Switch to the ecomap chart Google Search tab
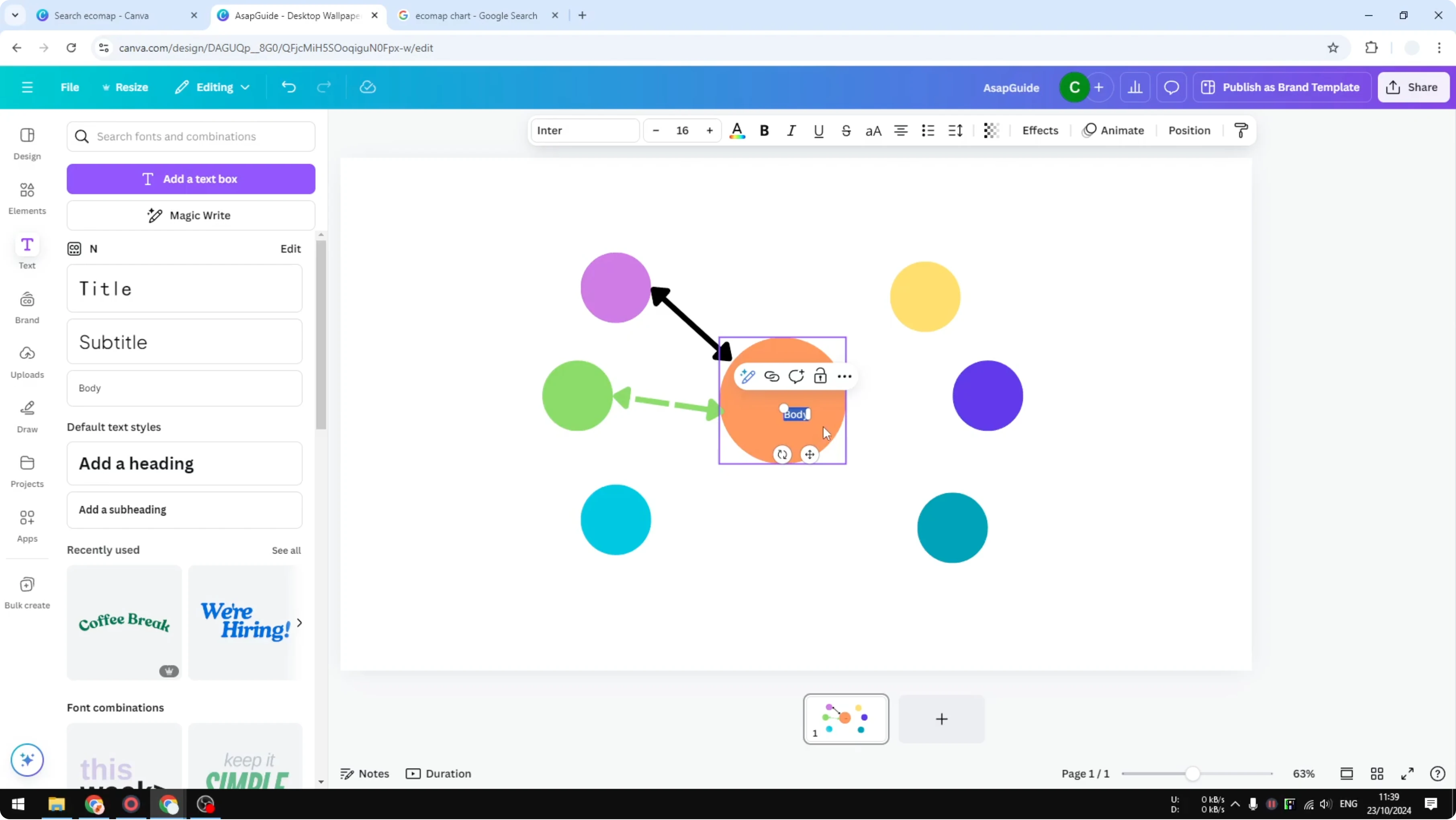This screenshot has height=820, width=1456. tap(475, 15)
